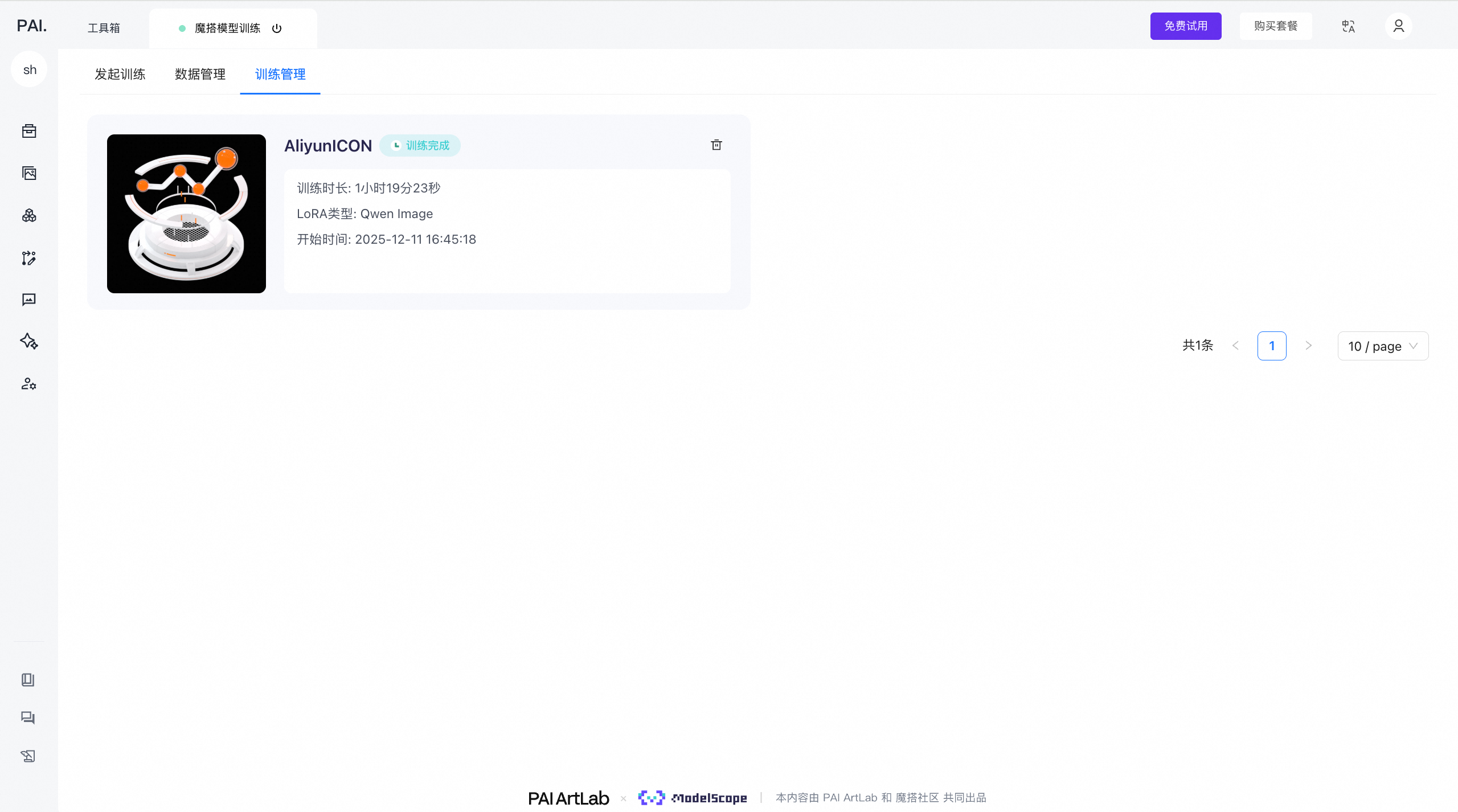
Task: Open the image gallery sidebar icon
Action: (x=29, y=173)
